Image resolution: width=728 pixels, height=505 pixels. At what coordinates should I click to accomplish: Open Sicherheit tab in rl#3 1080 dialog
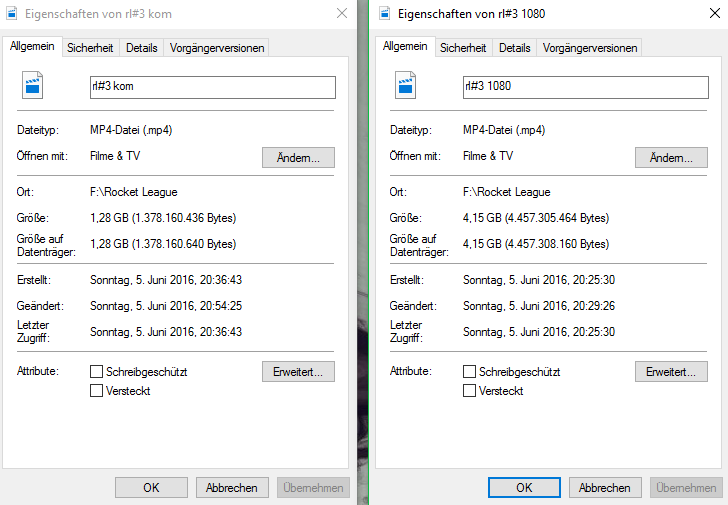(x=464, y=48)
